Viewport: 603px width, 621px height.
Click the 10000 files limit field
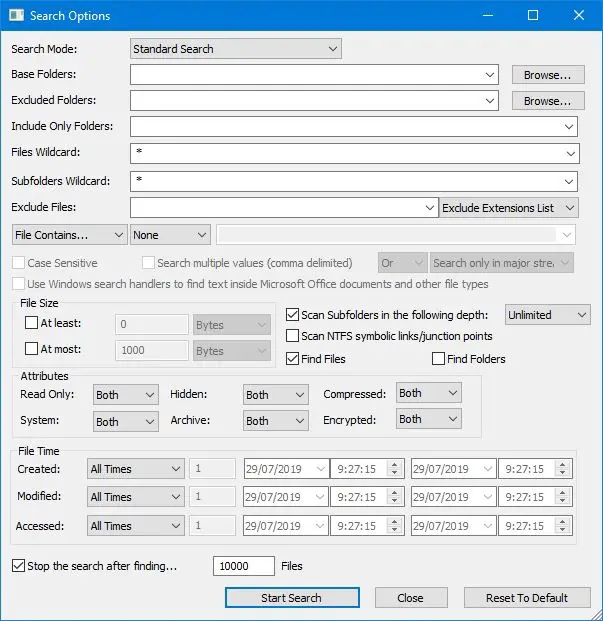click(243, 566)
